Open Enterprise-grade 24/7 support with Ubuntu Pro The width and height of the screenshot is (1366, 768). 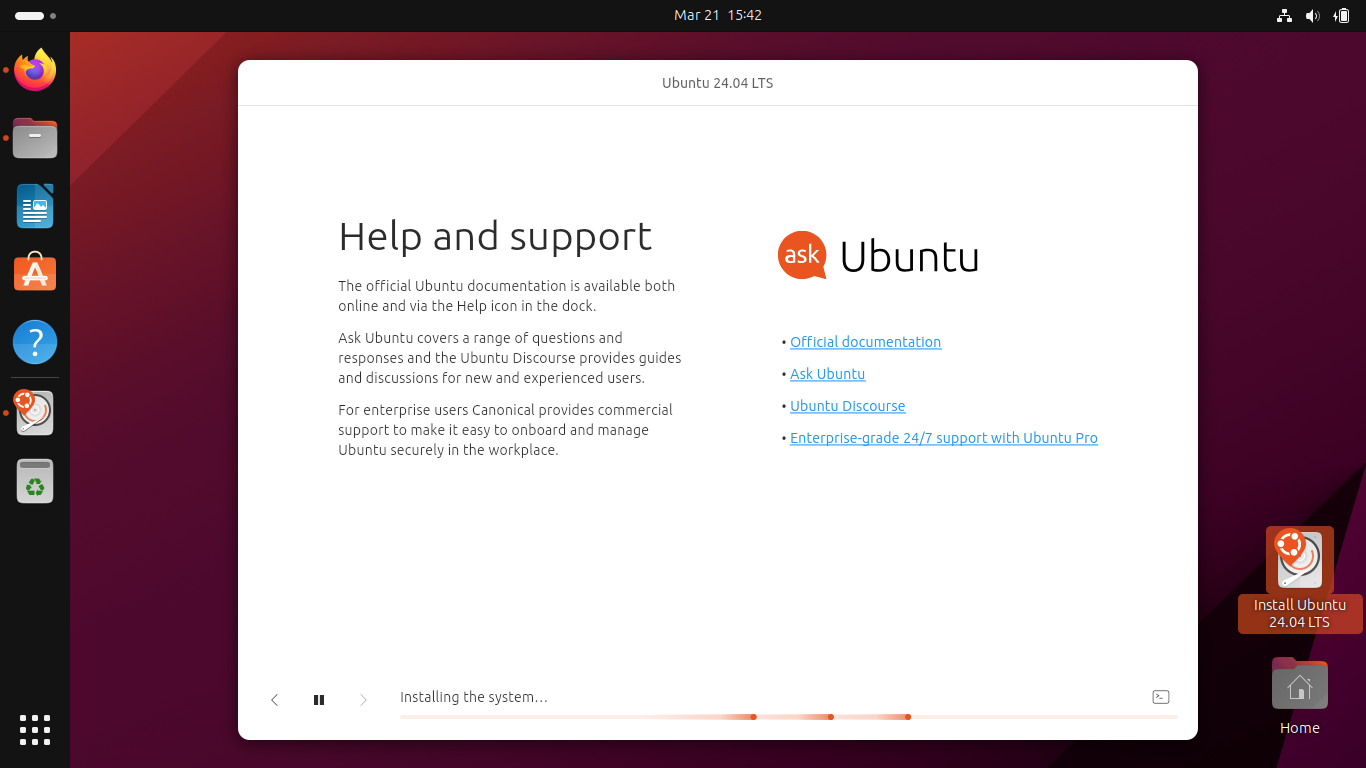coord(943,438)
